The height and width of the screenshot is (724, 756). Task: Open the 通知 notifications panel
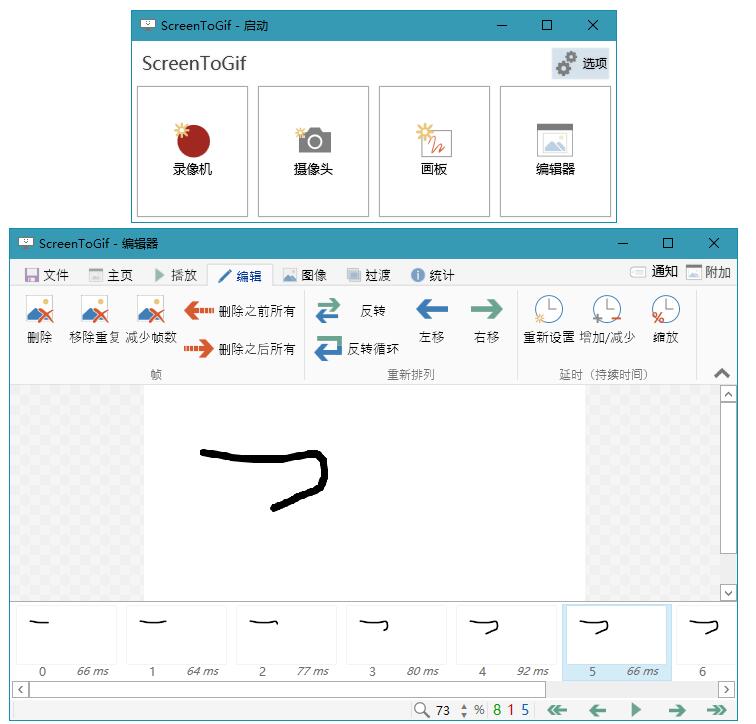tap(654, 272)
